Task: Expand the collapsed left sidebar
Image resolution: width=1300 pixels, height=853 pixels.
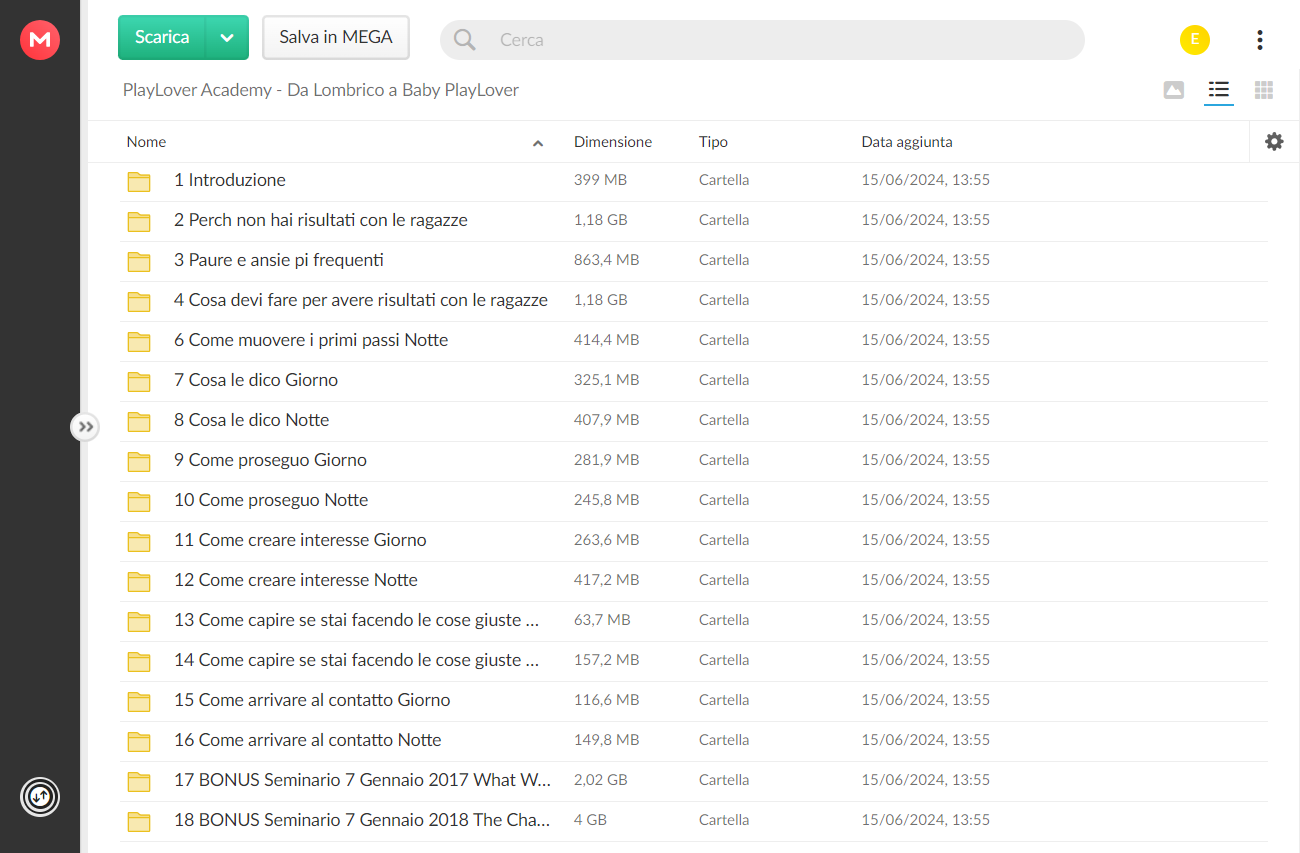Action: coord(85,427)
